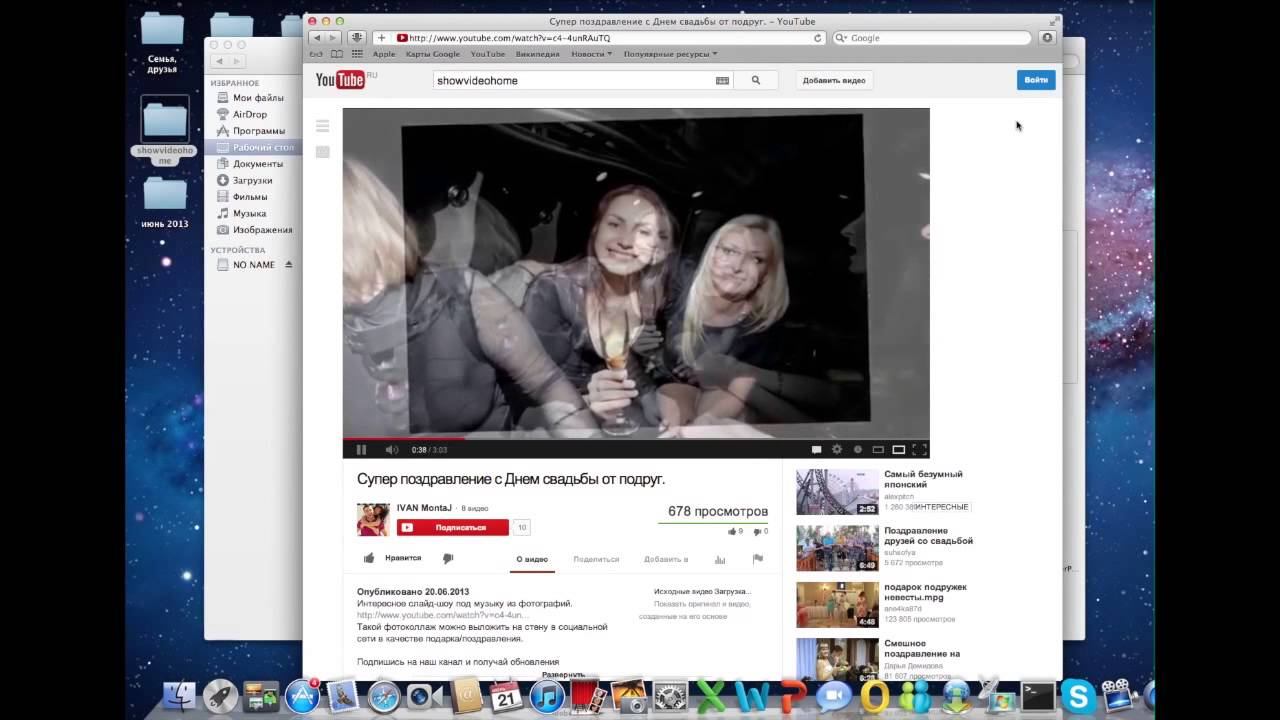Reload the page in Safari
Viewport: 1280px width, 720px height.
[x=817, y=38]
